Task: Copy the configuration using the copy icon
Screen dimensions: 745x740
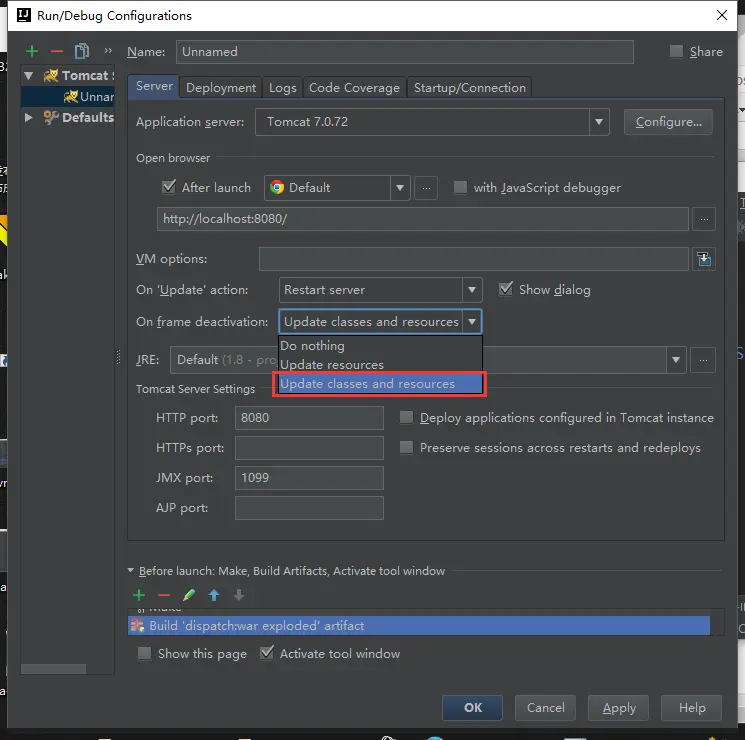Action: click(x=82, y=51)
